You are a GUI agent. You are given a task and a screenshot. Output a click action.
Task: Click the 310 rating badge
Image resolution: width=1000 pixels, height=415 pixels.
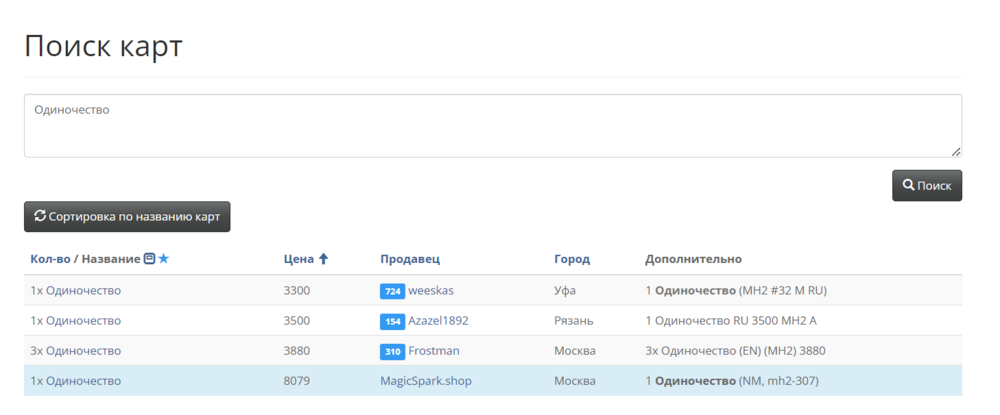point(392,351)
